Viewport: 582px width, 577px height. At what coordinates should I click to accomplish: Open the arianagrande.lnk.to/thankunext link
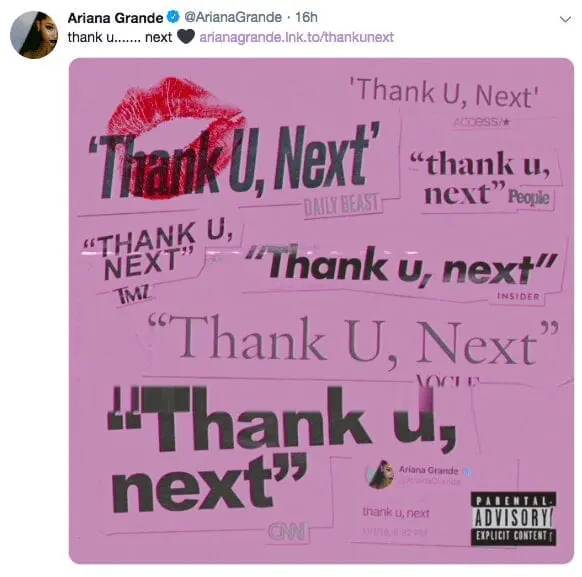pyautogui.click(x=297, y=37)
